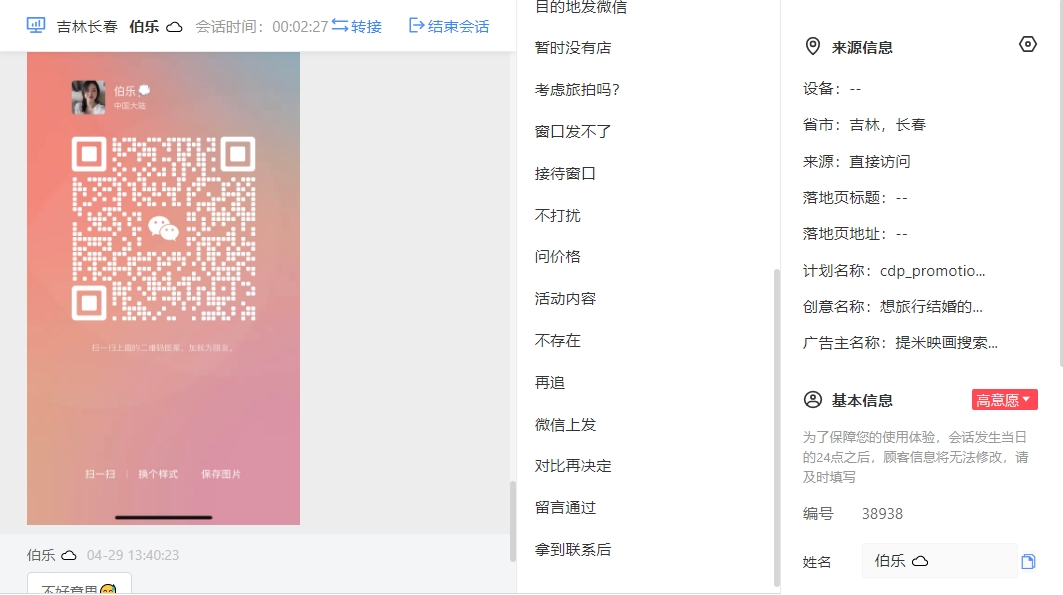Select the quick reply 不存在
The height and width of the screenshot is (595, 1063).
[557, 341]
